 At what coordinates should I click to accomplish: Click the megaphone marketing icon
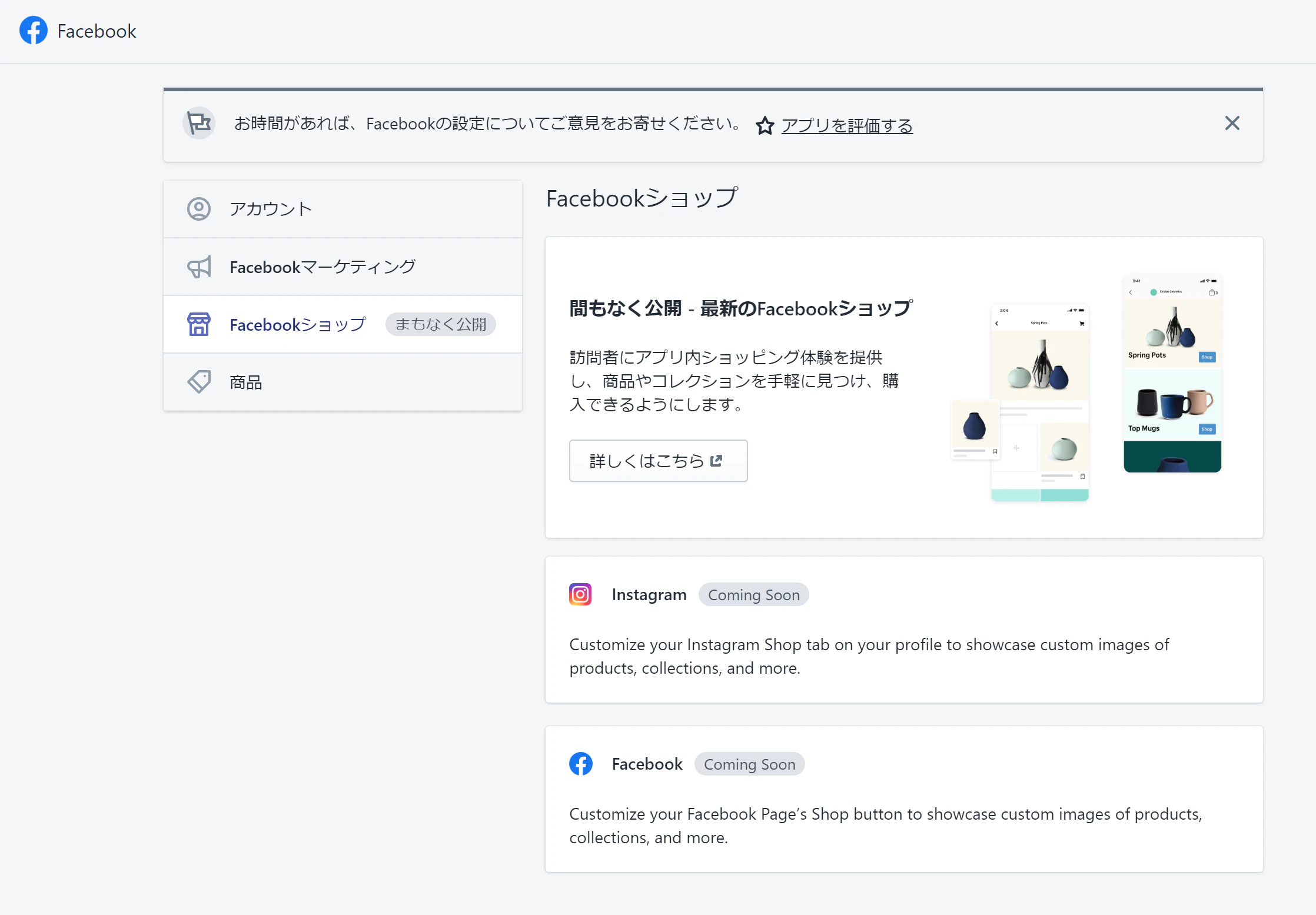click(199, 267)
